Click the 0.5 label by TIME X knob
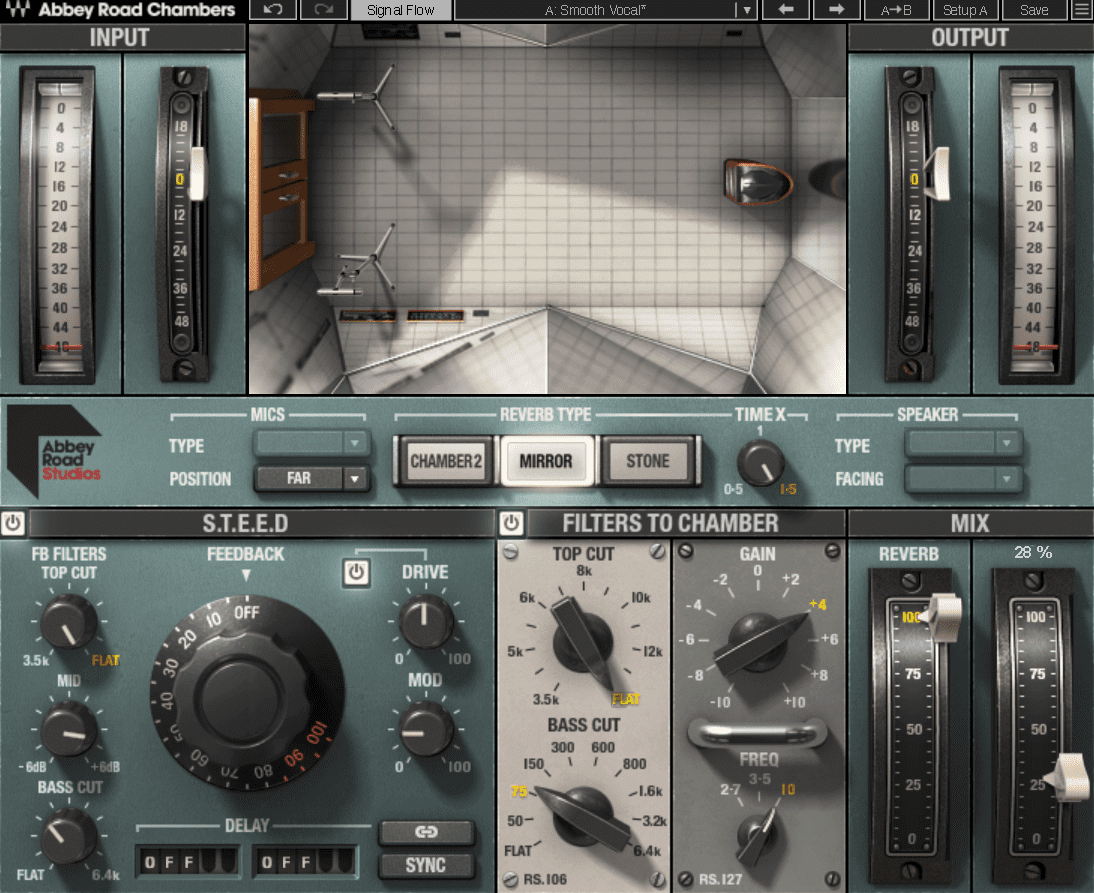Viewport: 1094px width, 893px height. 733,489
